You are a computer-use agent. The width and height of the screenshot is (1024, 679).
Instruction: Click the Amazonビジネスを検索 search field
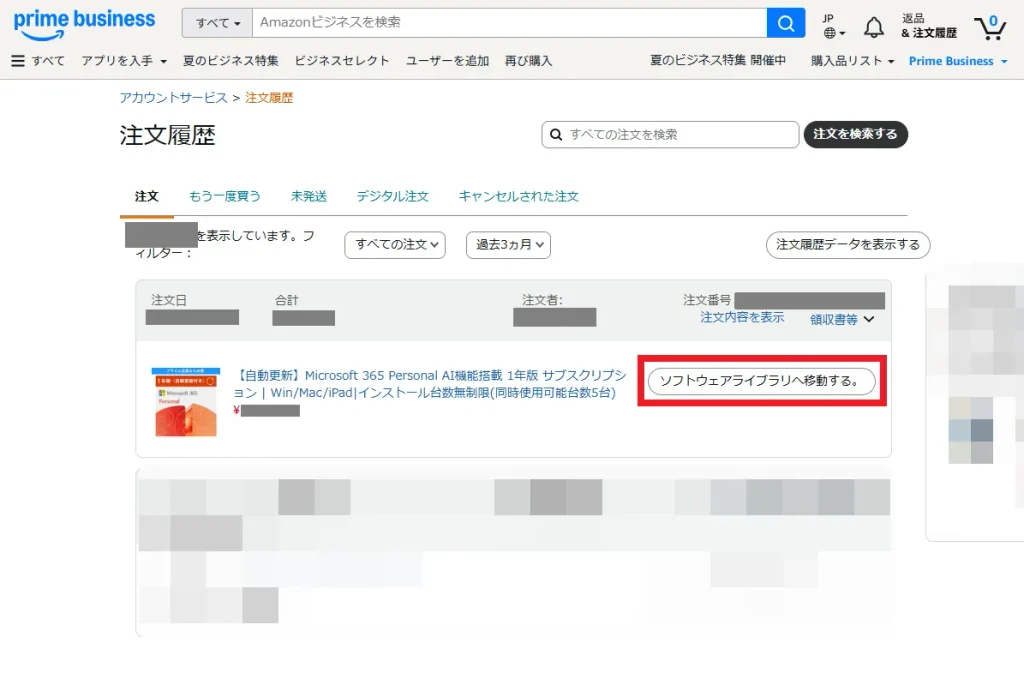(x=509, y=23)
